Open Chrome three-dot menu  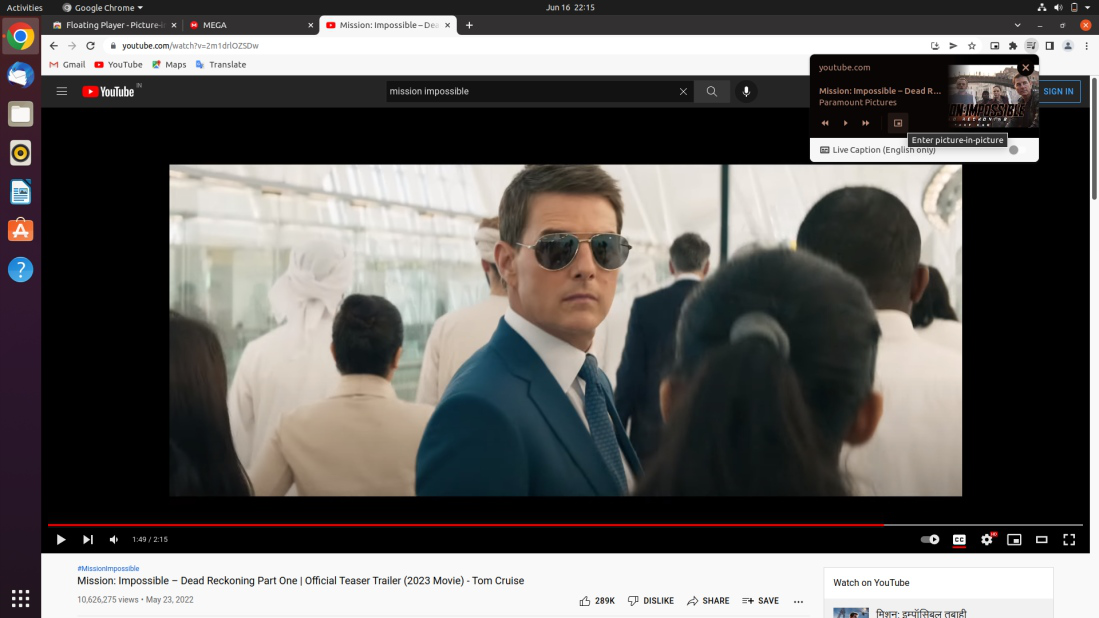coord(1086,46)
